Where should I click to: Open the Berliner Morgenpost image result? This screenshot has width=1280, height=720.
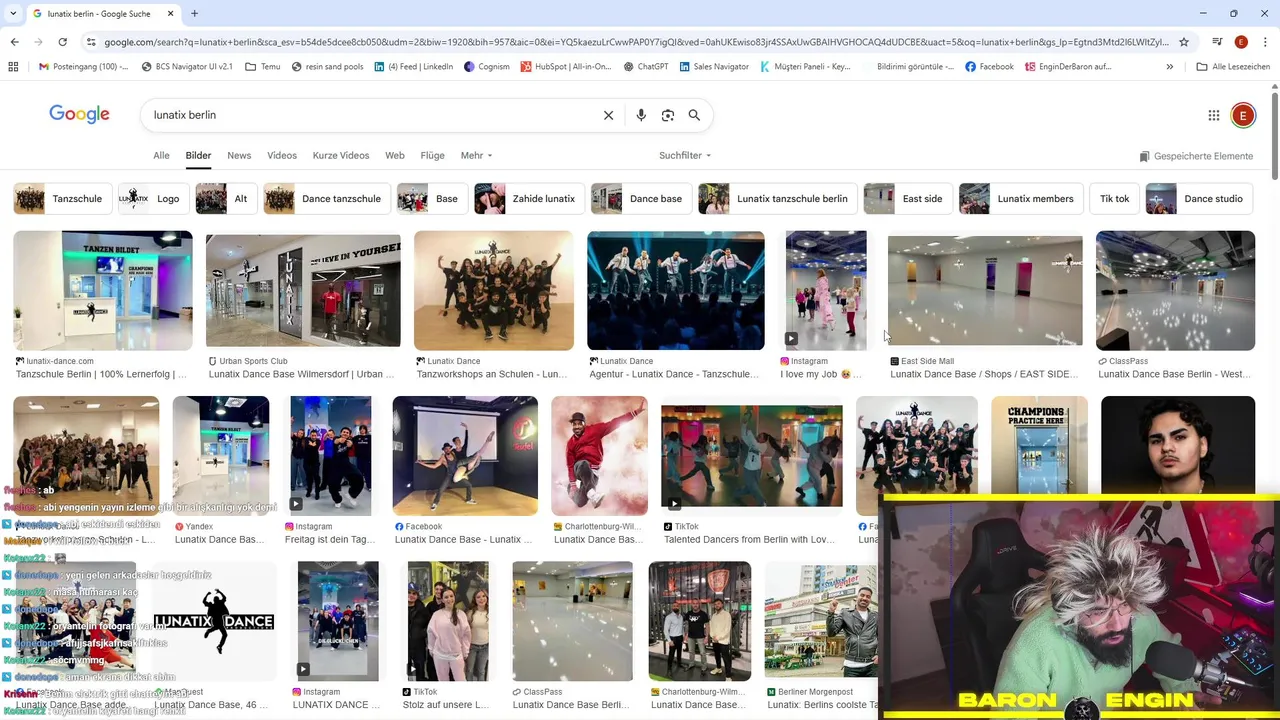[821, 621]
